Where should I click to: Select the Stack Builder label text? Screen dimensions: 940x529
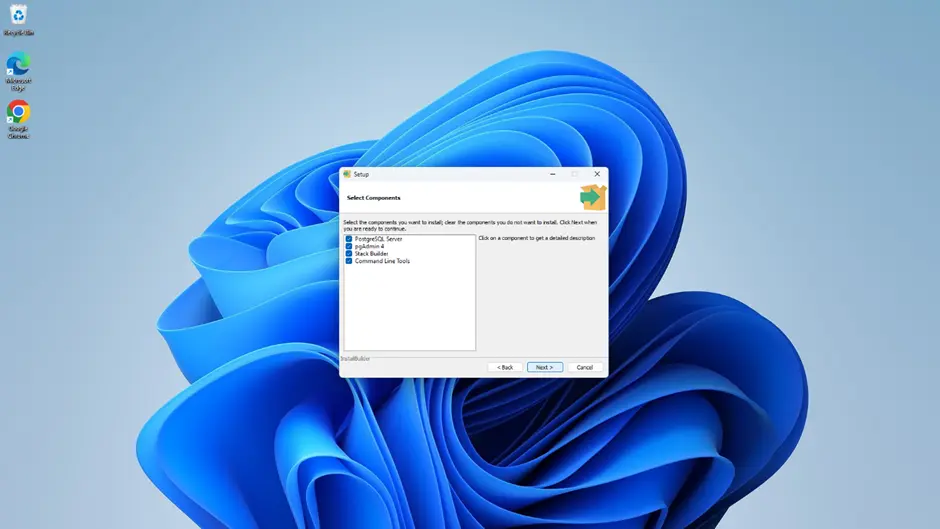pyautogui.click(x=371, y=254)
